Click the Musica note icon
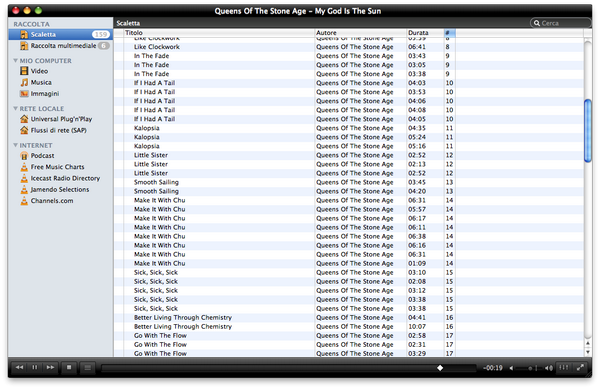Screen dimensions: 600x389 24,83
